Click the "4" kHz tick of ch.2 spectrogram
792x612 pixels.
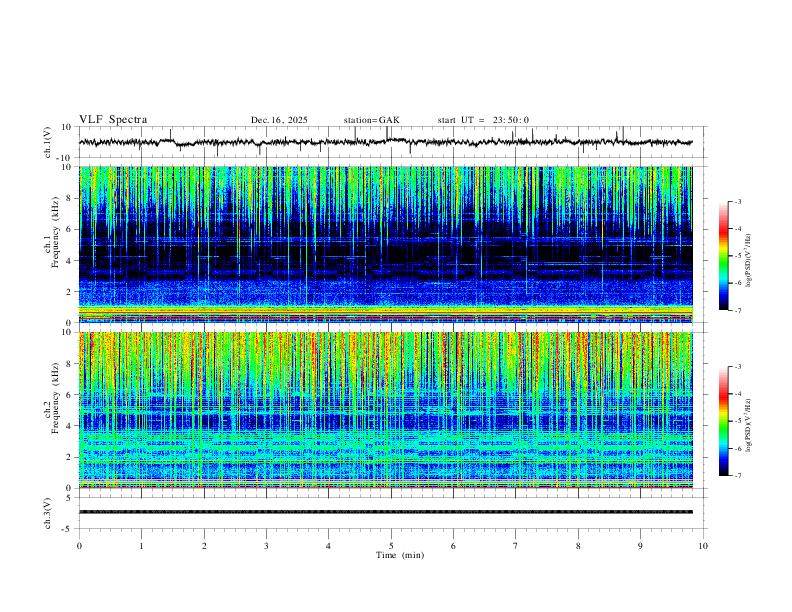(x=69, y=426)
